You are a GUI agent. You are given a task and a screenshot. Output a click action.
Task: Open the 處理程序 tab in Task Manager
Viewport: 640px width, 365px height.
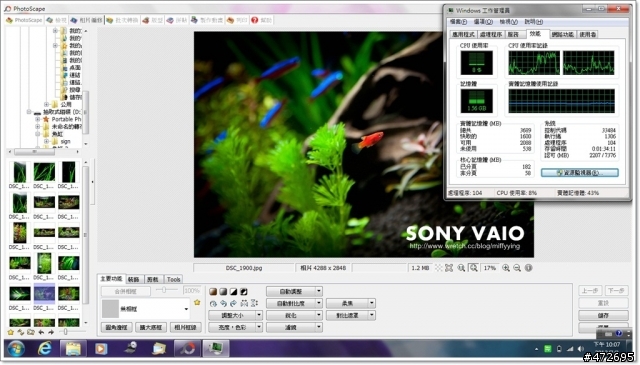point(491,35)
